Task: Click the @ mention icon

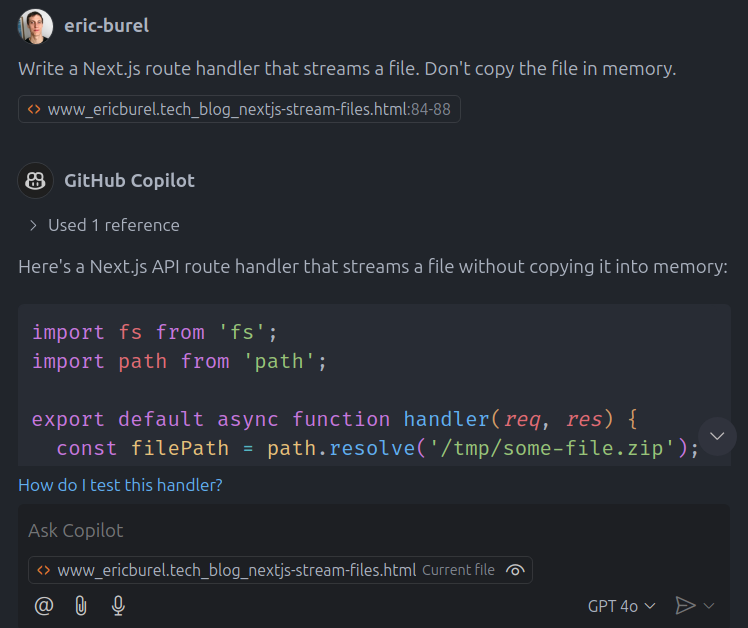Action: click(x=44, y=606)
